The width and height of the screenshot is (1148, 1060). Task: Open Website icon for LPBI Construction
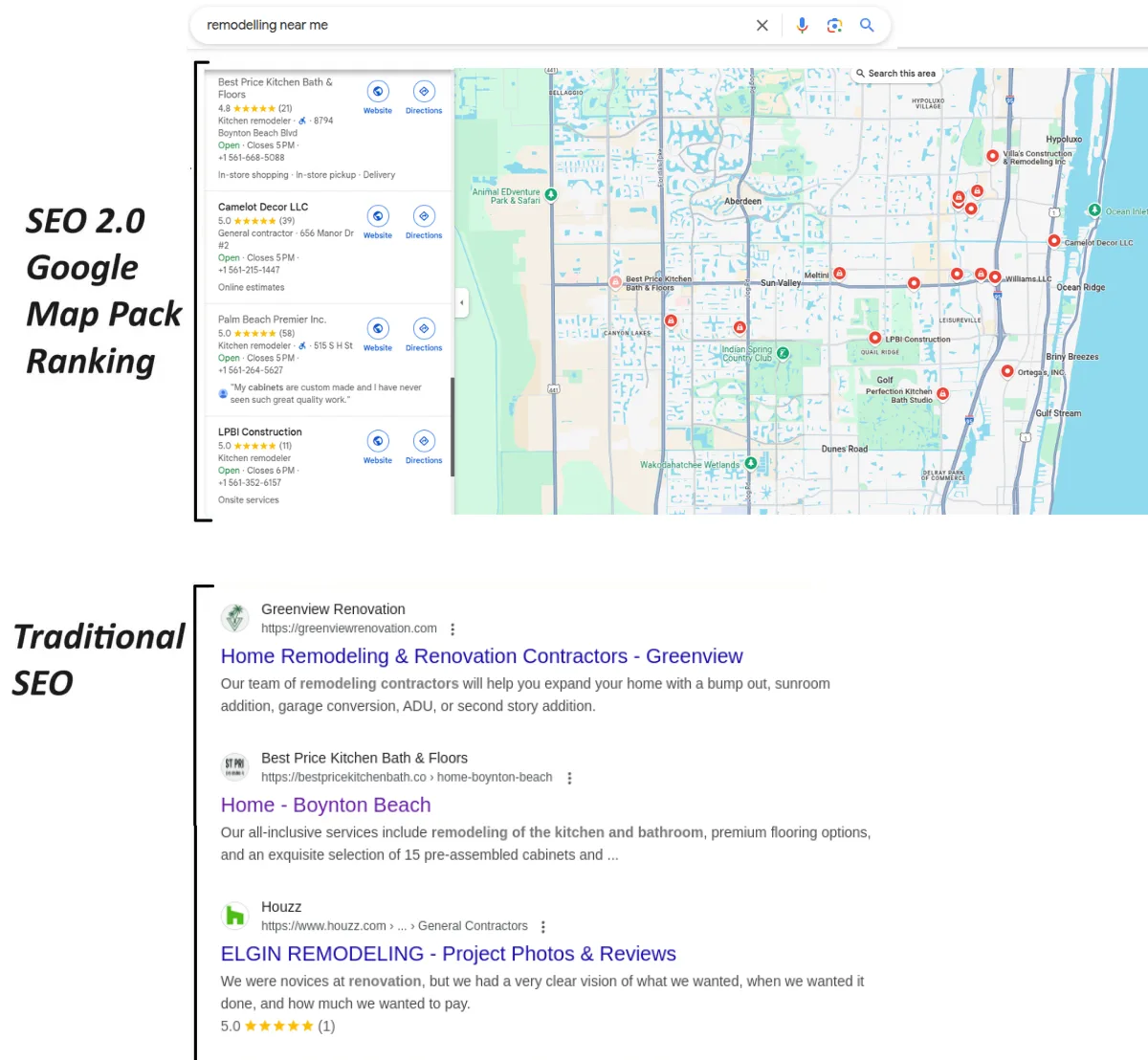(x=378, y=441)
